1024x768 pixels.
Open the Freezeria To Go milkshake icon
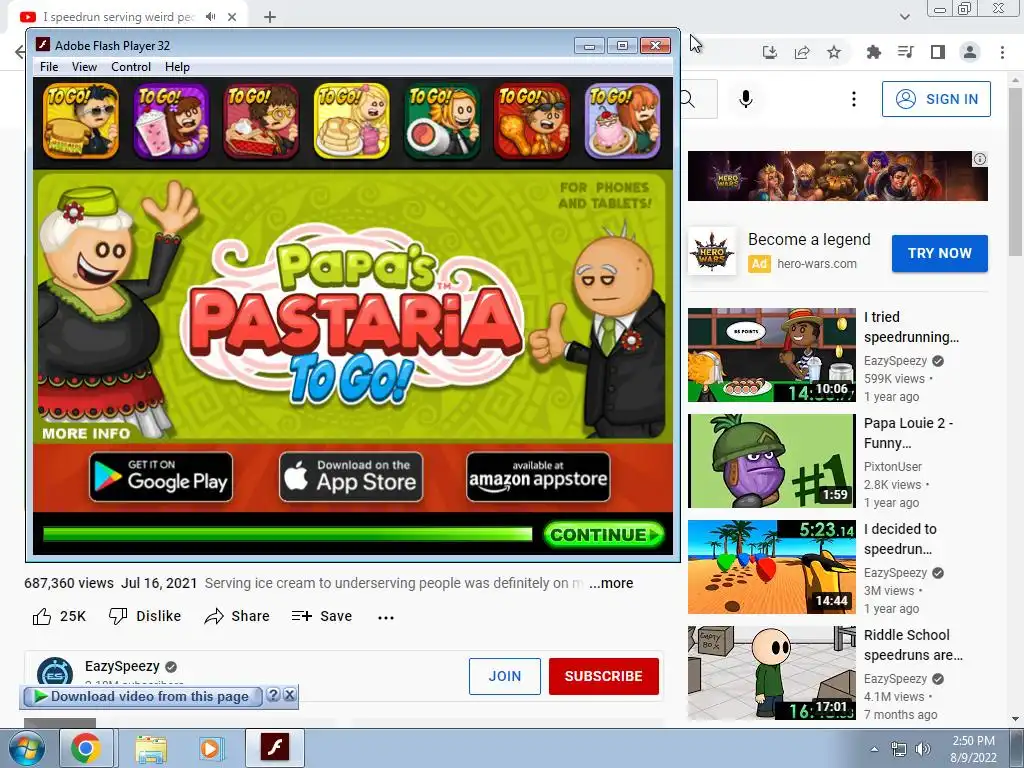pos(171,121)
